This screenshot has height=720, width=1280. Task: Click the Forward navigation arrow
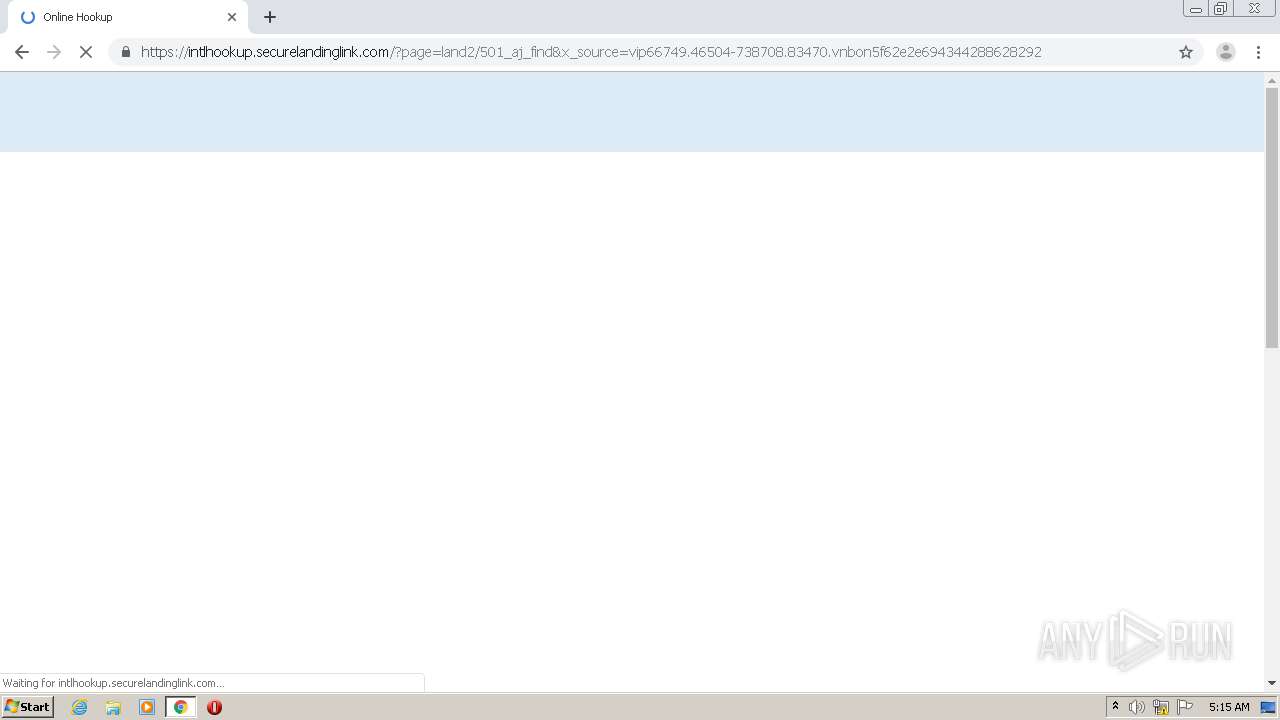point(54,52)
